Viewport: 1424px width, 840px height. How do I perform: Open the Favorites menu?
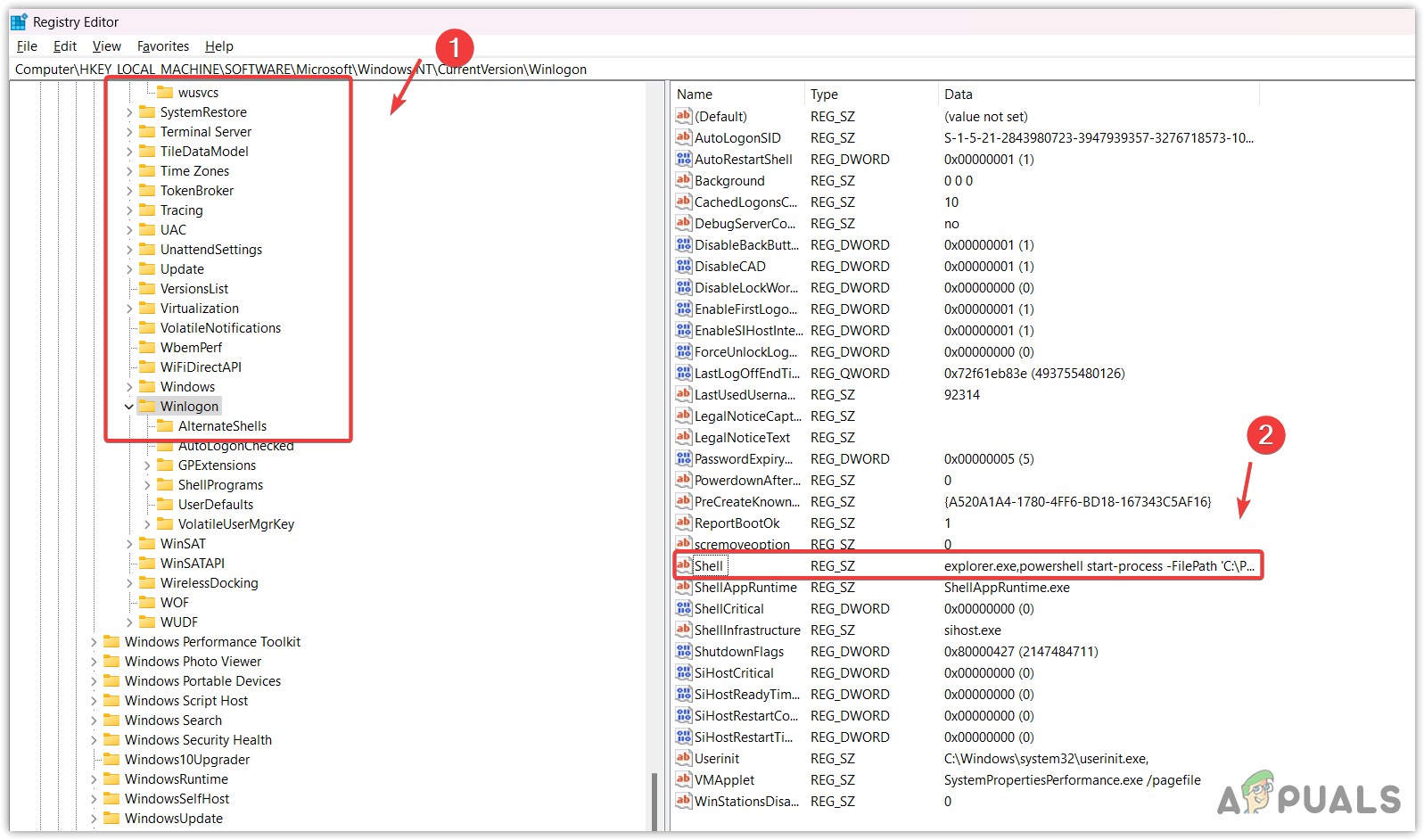point(163,46)
